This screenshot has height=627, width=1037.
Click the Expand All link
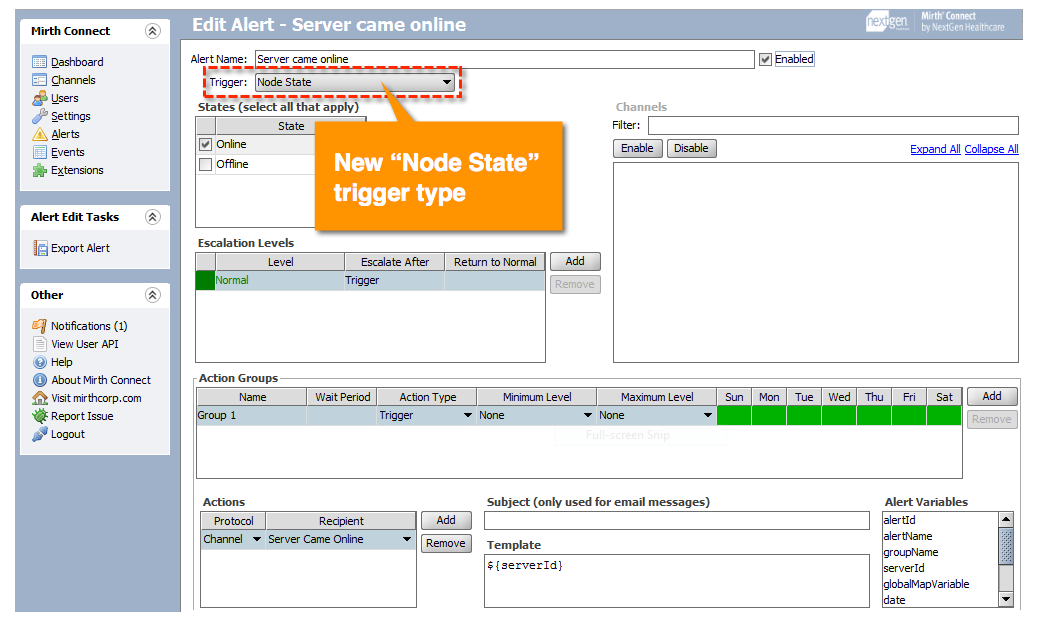[935, 149]
